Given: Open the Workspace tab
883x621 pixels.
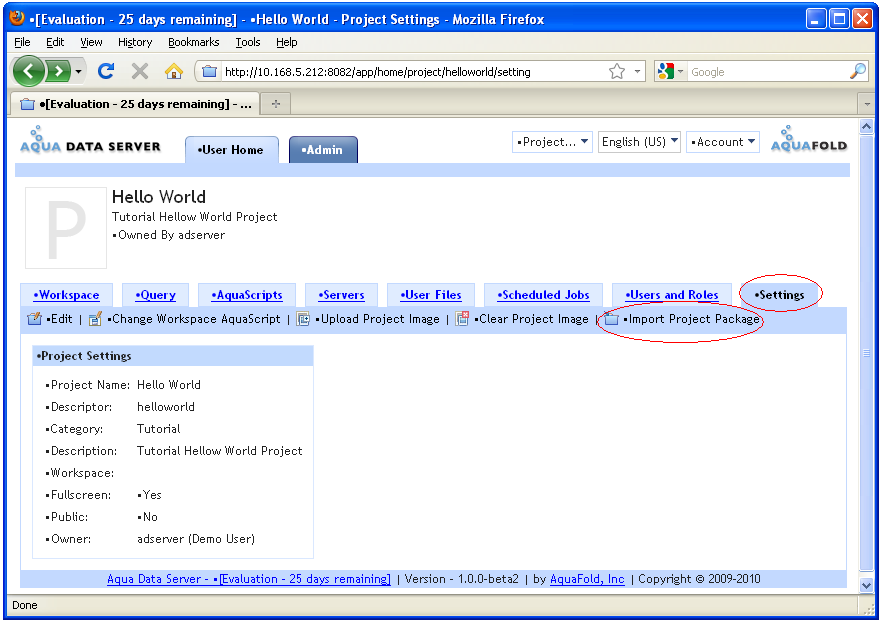Looking at the screenshot, I should [x=66, y=295].
